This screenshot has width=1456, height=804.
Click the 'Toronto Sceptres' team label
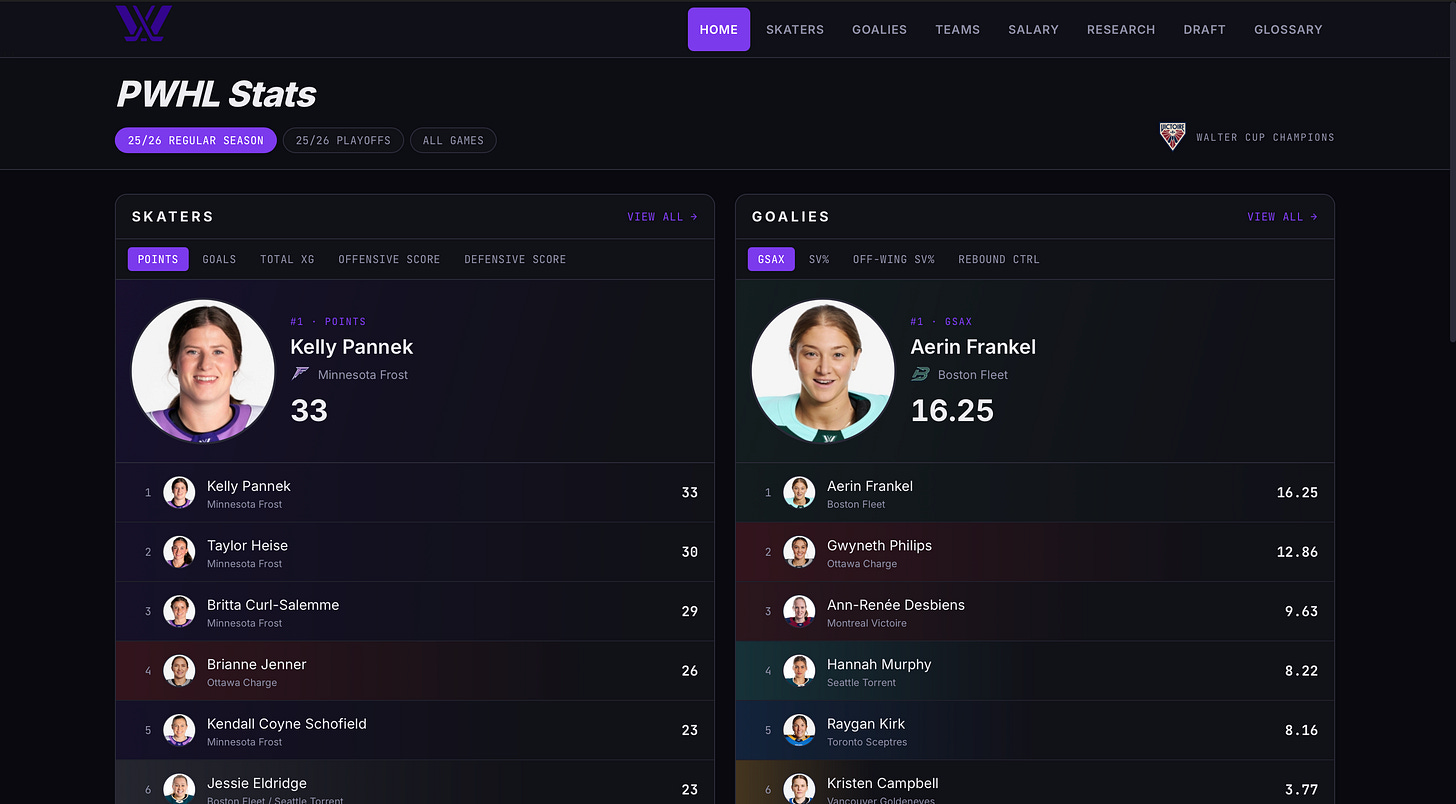(867, 742)
